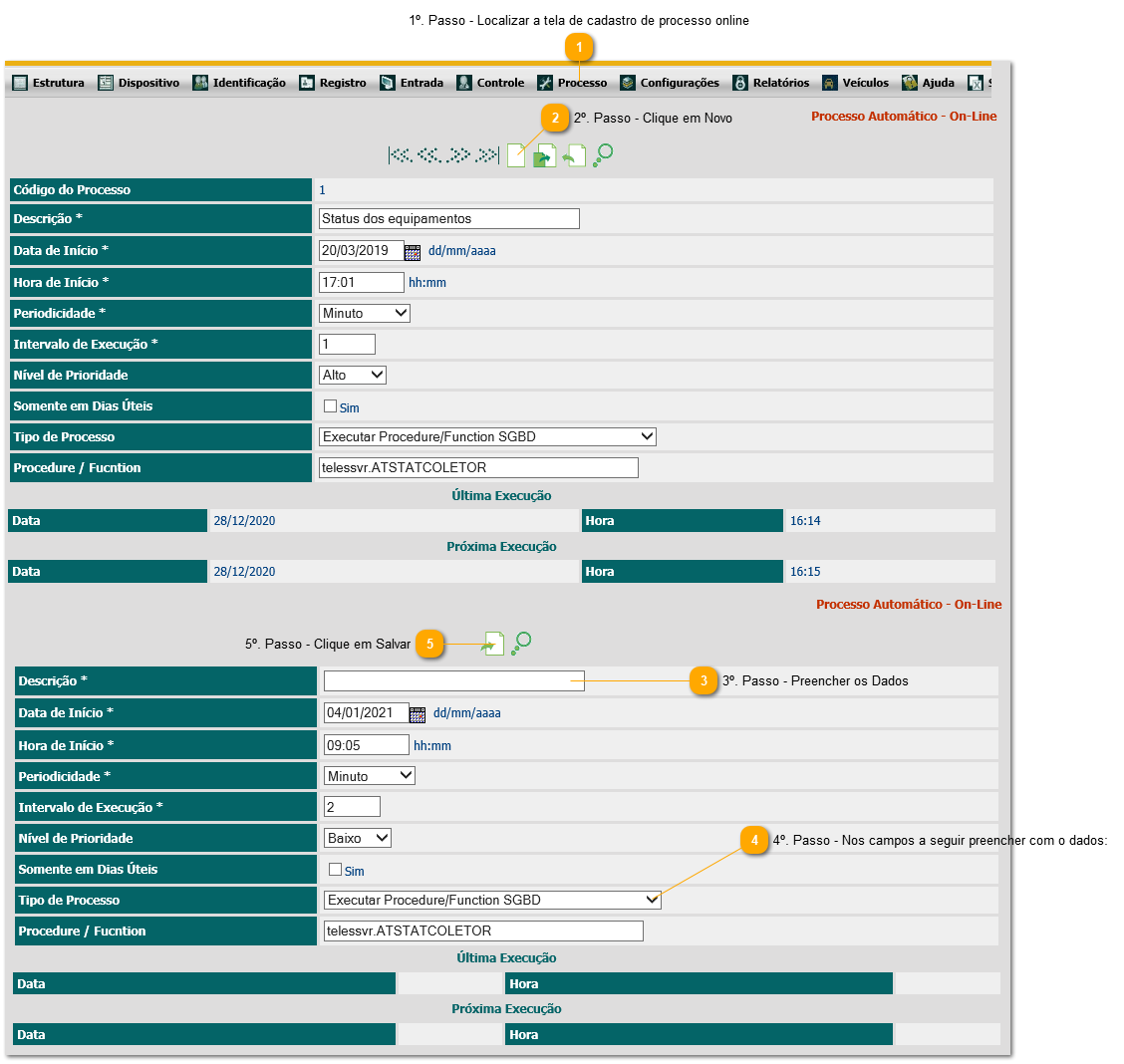Image resolution: width=1124 pixels, height=1064 pixels.
Task: Go to next record arrow icon
Action: [x=458, y=155]
